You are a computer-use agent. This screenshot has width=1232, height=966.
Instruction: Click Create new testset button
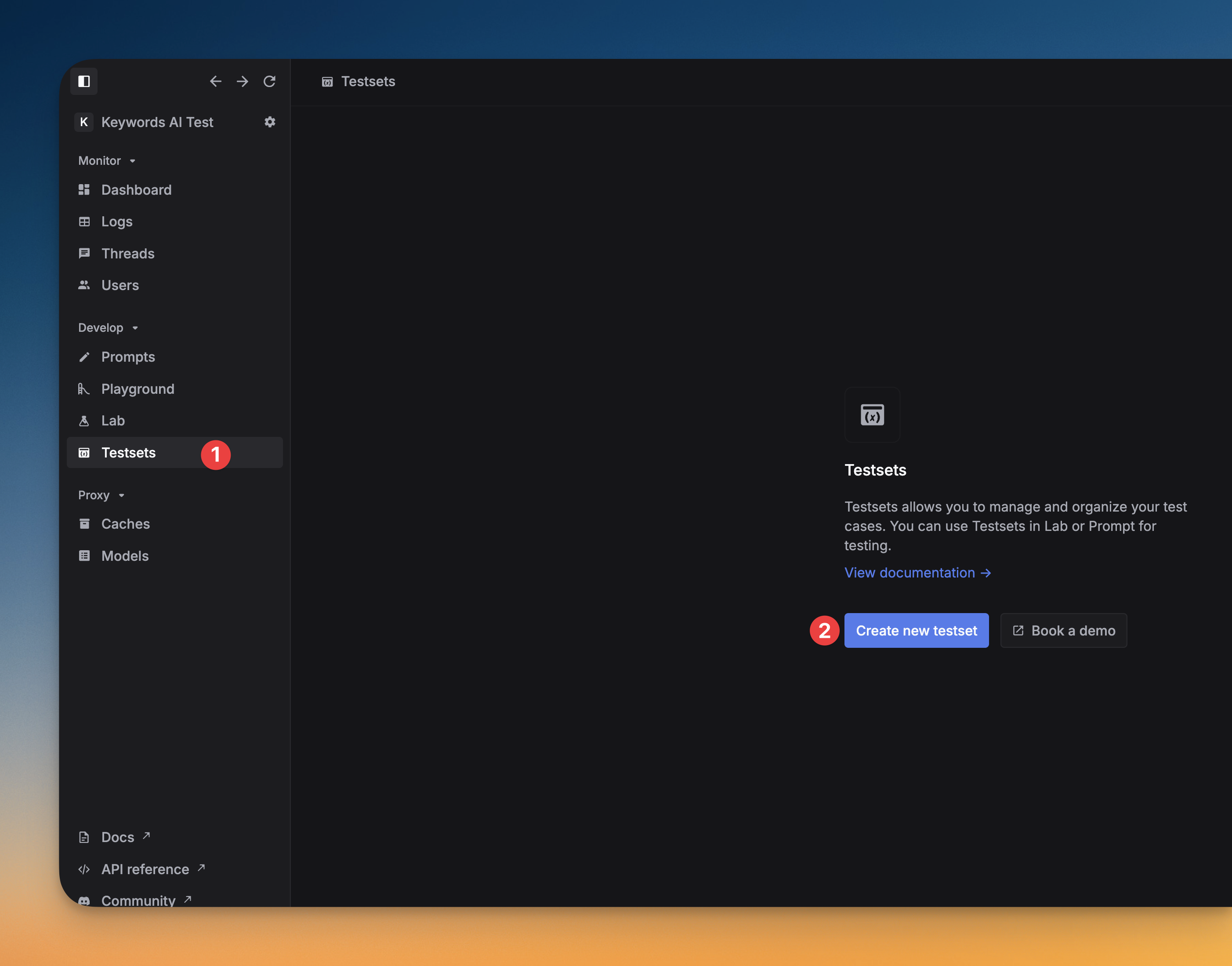pos(916,631)
